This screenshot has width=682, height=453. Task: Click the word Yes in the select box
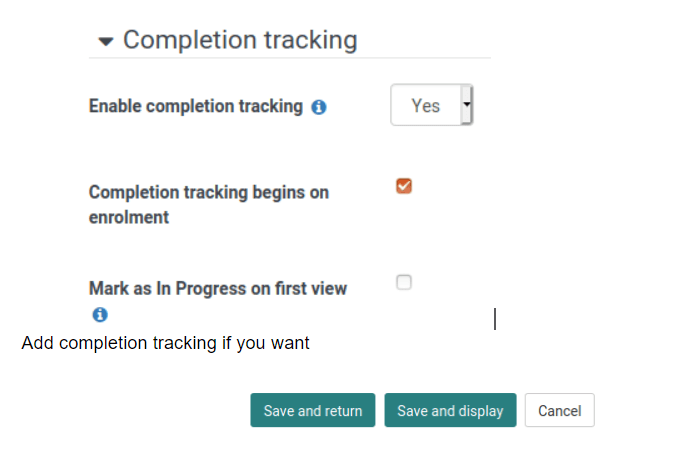point(426,106)
